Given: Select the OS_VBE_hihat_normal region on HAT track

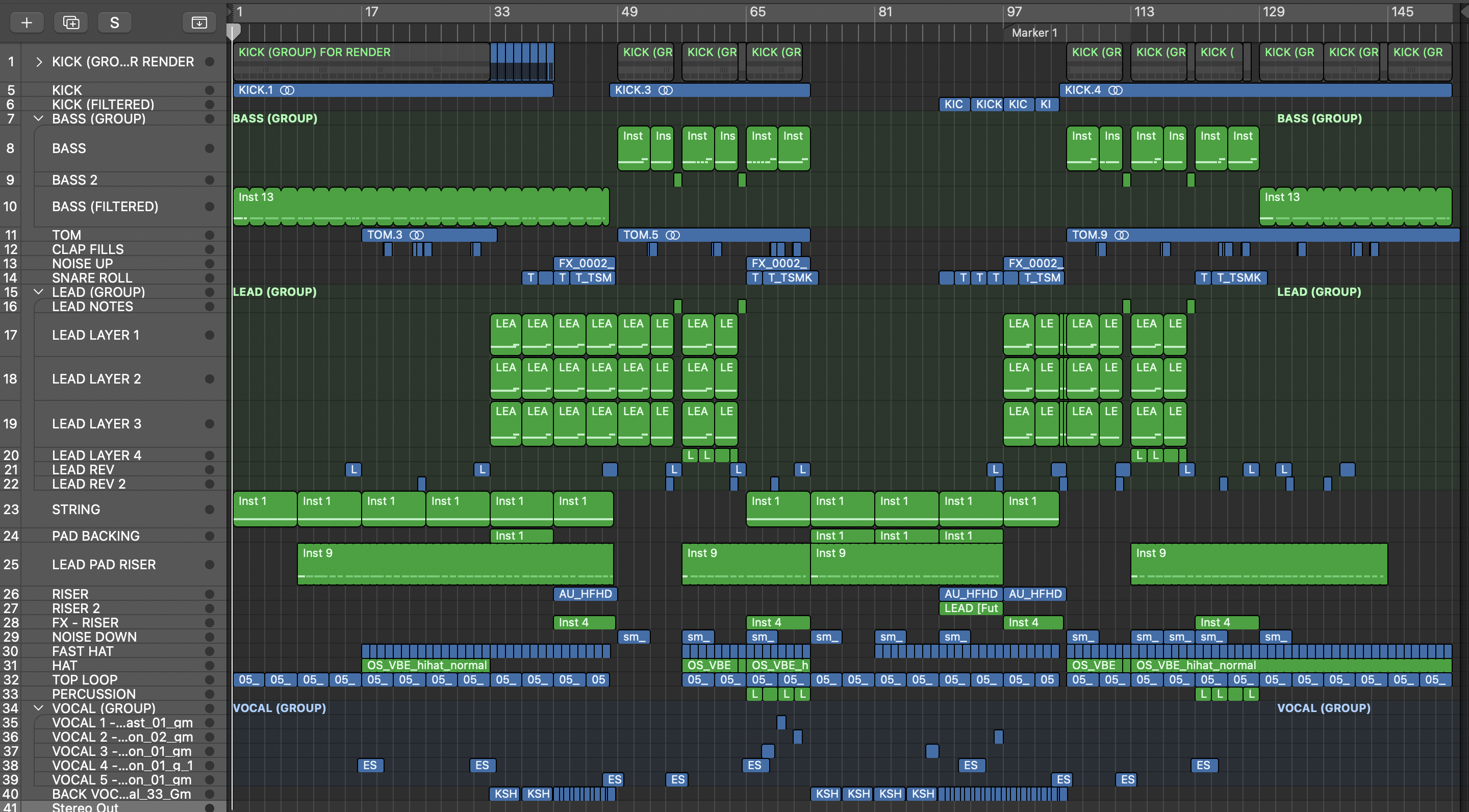Looking at the screenshot, I should 426,666.
